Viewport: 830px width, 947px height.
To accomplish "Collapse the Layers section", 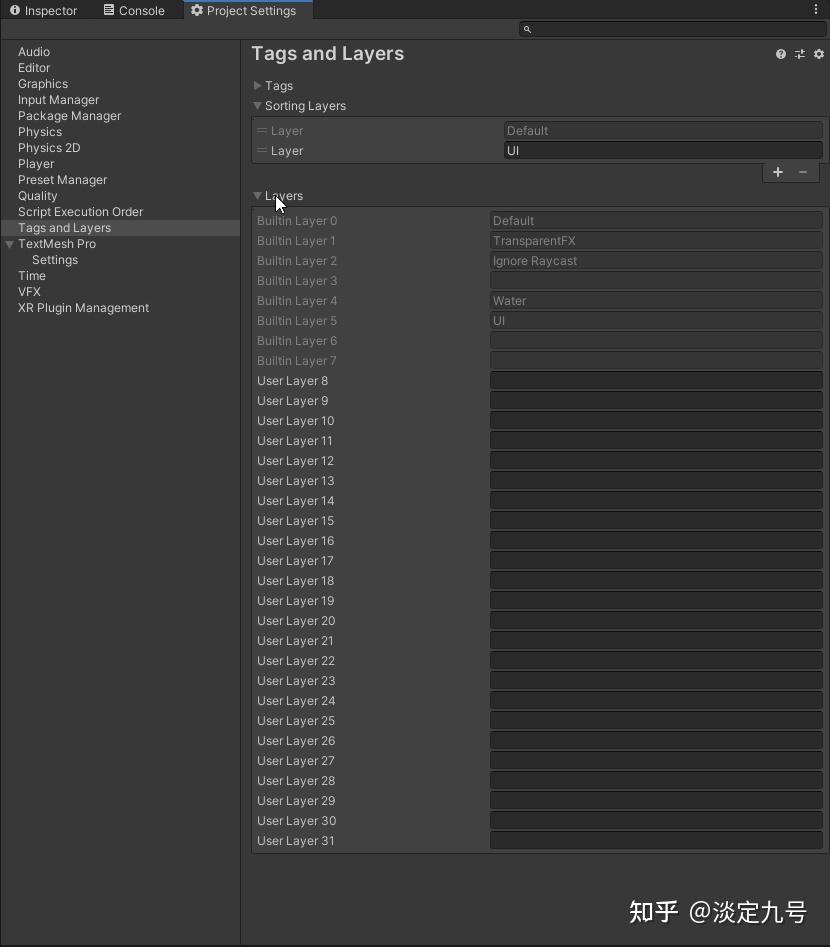I will pos(258,196).
